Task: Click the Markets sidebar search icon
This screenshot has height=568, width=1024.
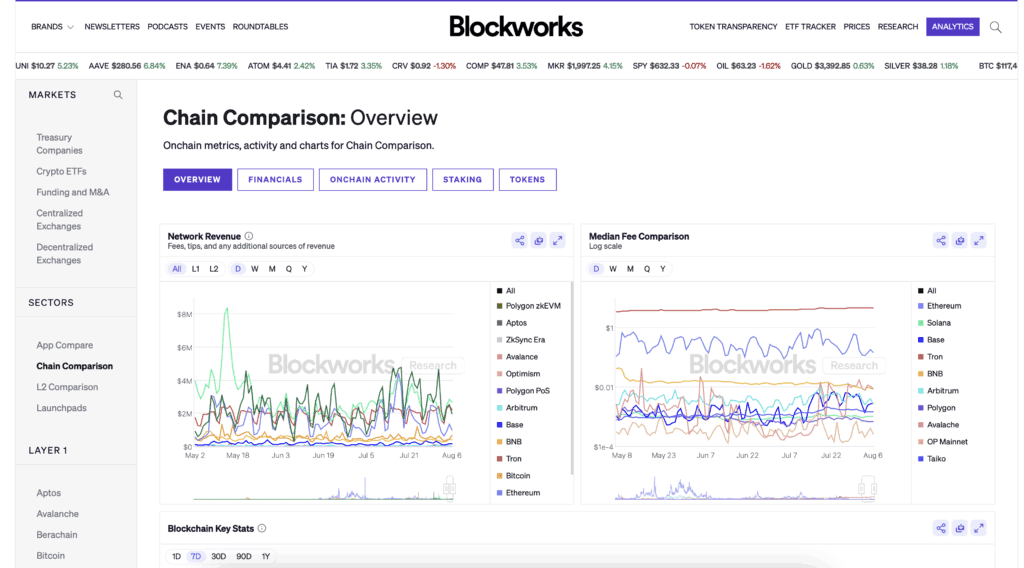Action: (x=118, y=95)
